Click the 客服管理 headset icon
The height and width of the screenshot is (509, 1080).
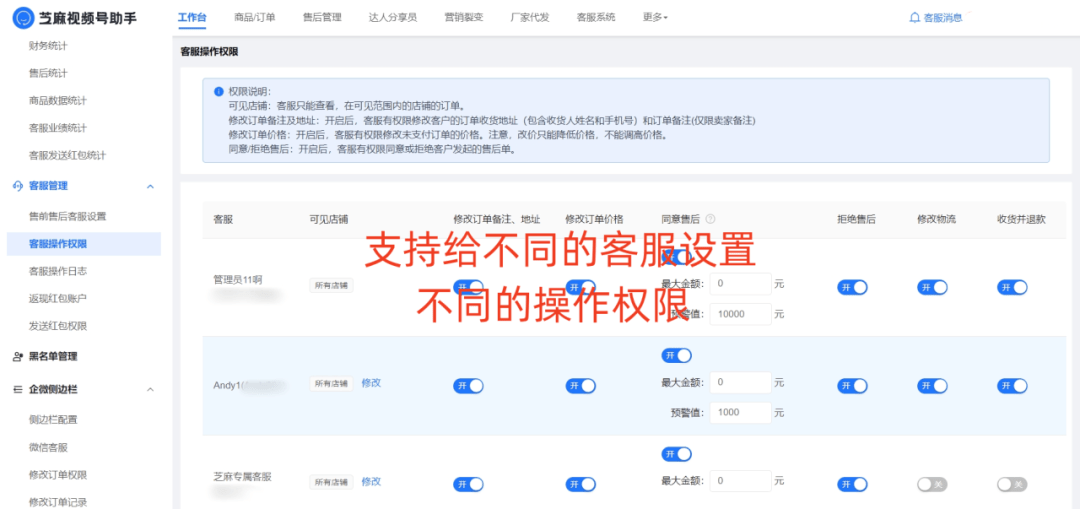(18, 186)
